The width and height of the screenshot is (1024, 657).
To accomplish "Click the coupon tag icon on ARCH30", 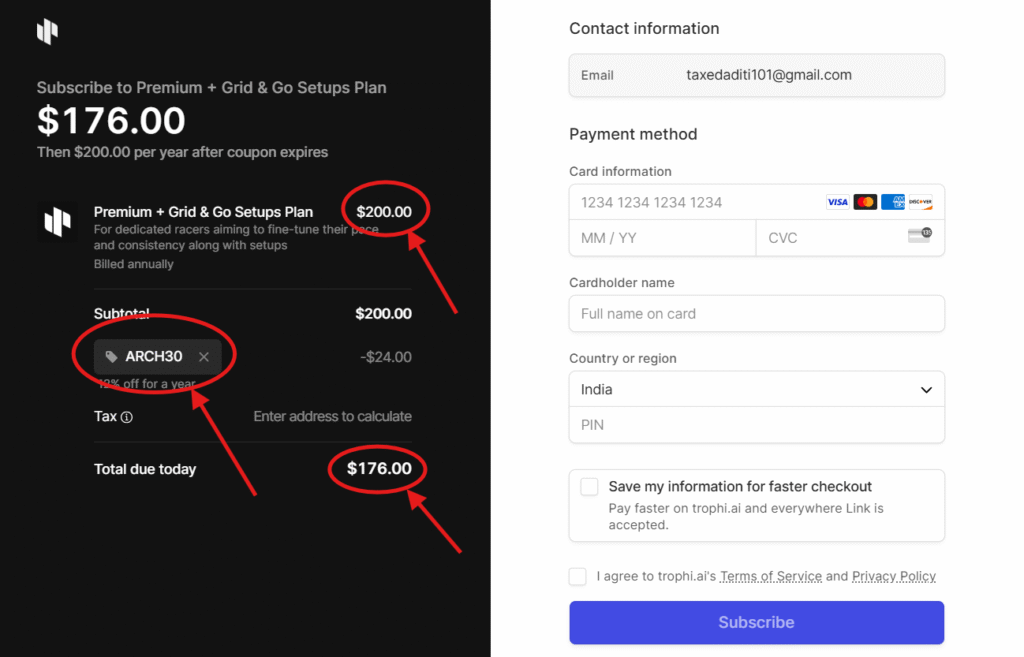I will 112,357.
